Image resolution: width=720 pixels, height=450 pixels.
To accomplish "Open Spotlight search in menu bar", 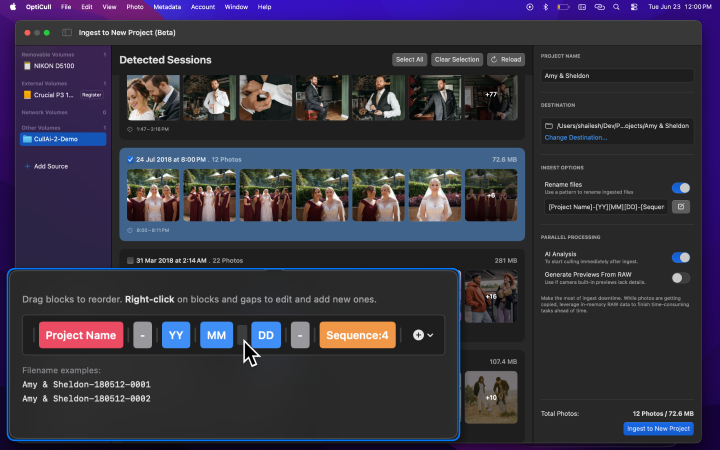I will (616, 7).
